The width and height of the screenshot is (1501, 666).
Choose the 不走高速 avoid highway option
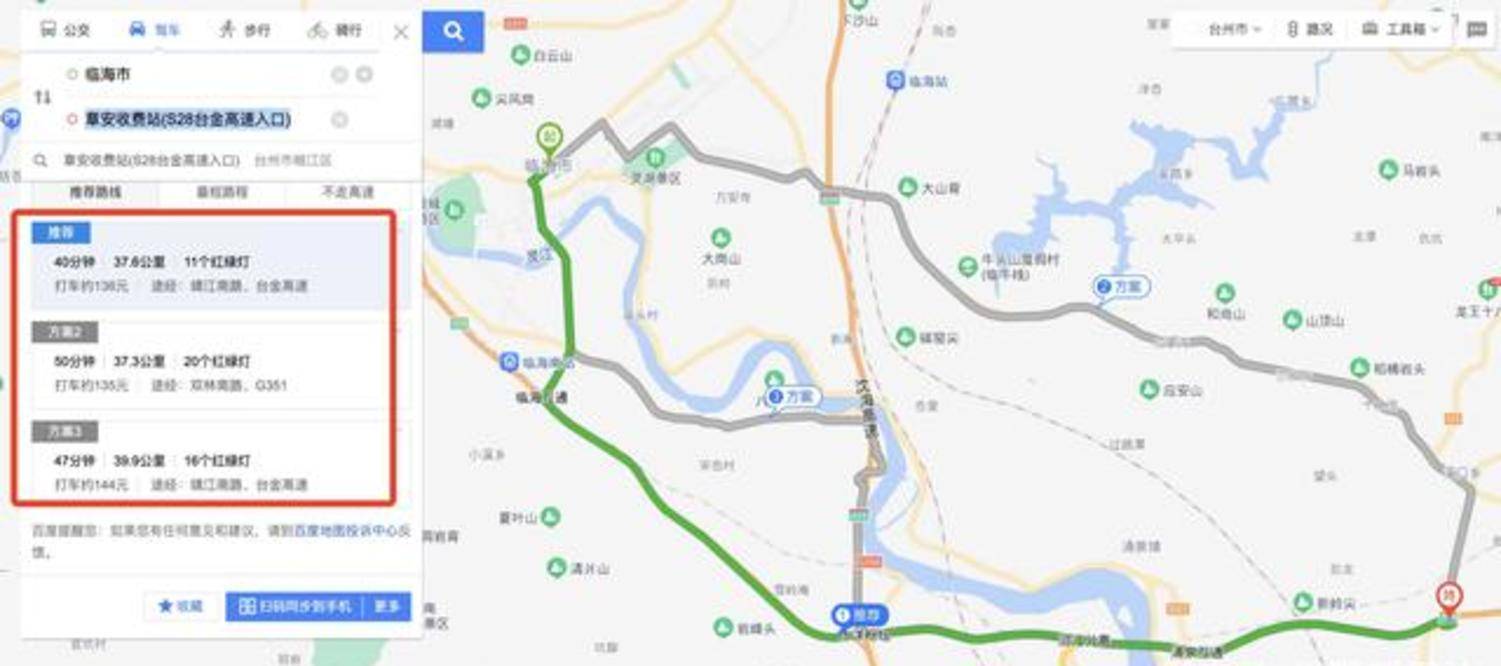coord(347,191)
